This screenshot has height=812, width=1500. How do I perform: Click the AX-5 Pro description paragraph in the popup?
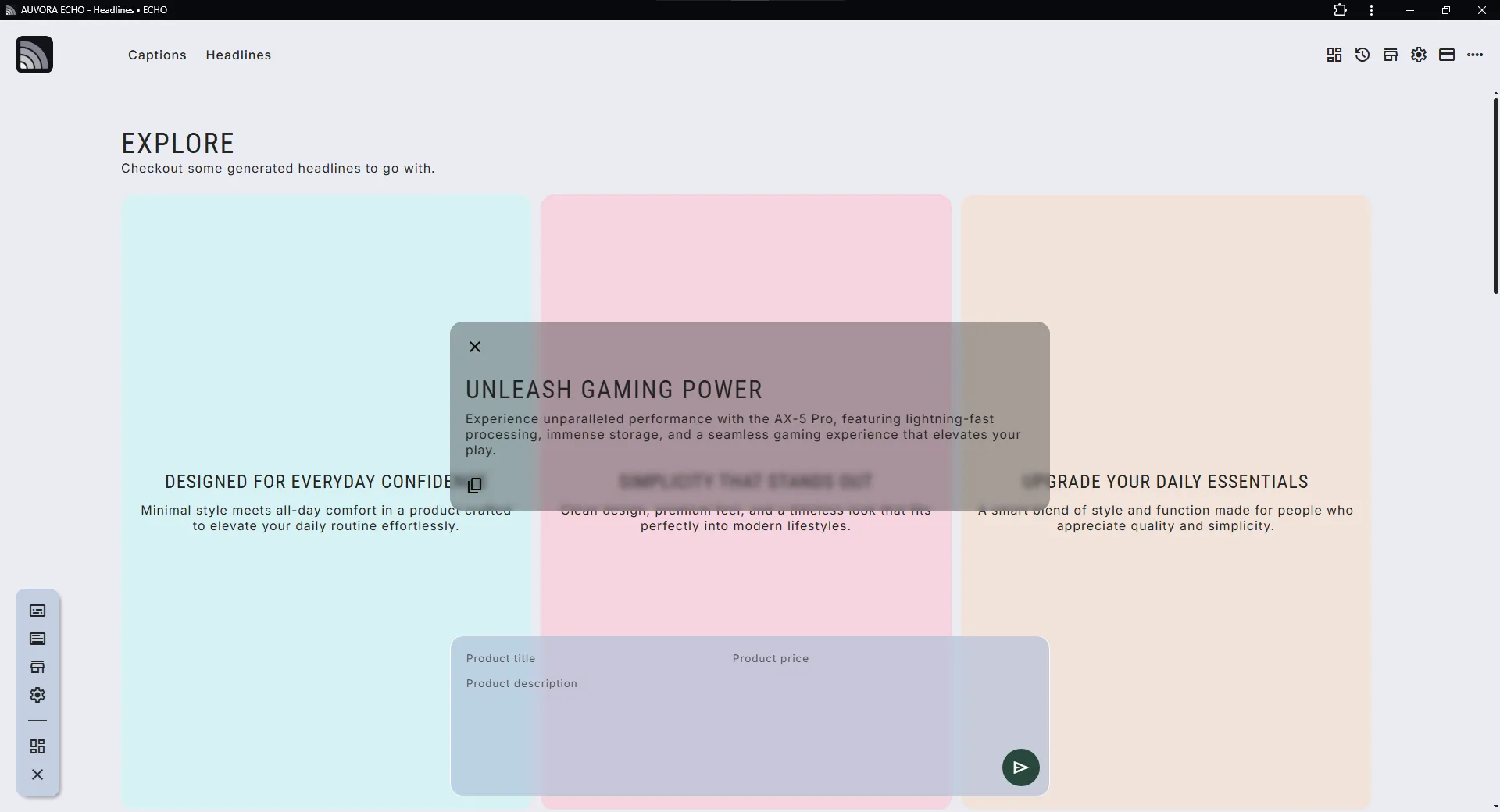[743, 434]
